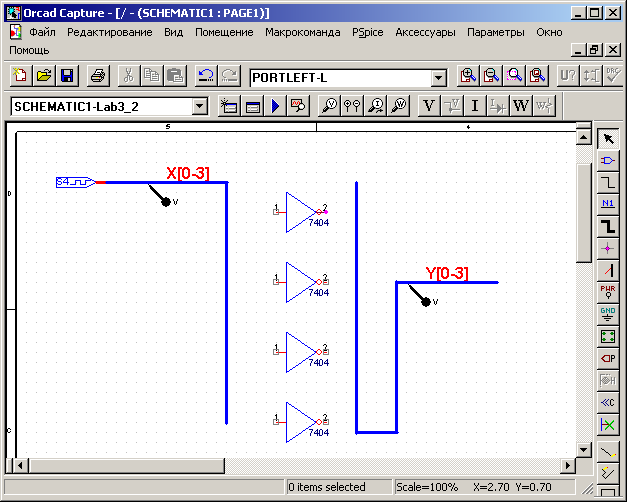Select the X[0-3] bus label

coord(188,173)
